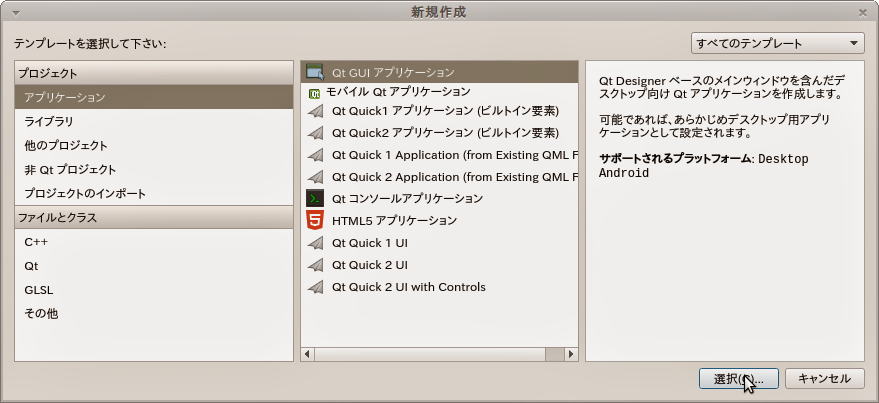Click the paper plane icon beside Qt Quick1 アプリケーション
Image resolution: width=879 pixels, height=403 pixels.
click(x=316, y=111)
